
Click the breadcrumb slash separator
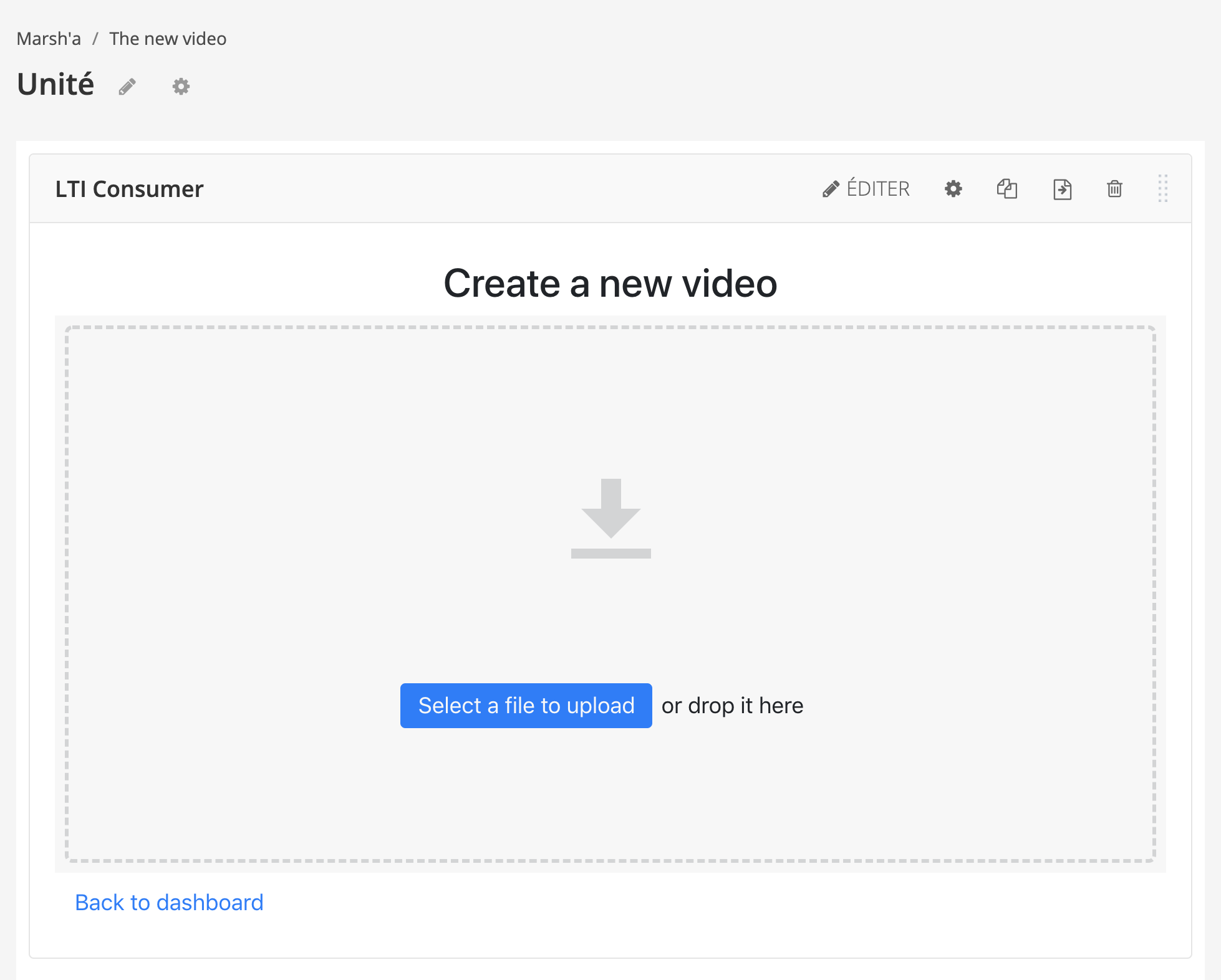pos(95,39)
